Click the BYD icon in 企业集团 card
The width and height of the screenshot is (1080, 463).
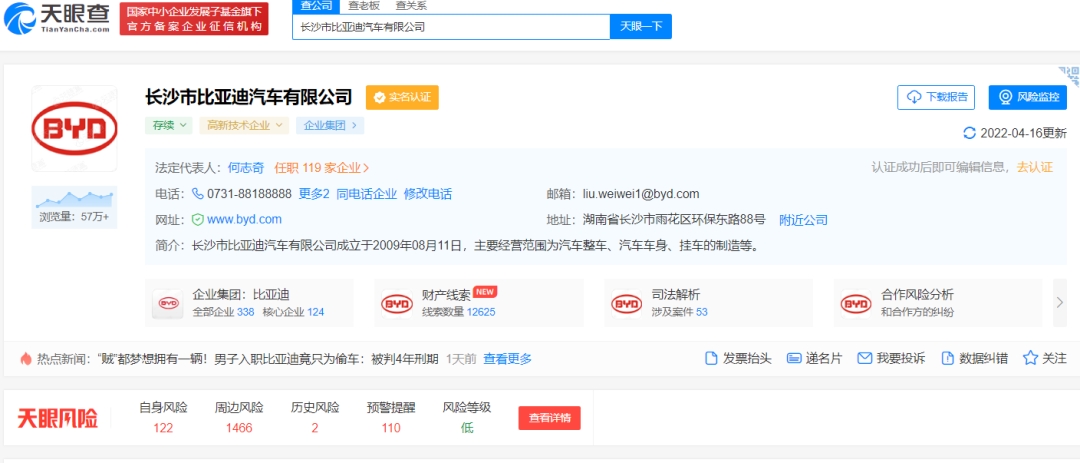pos(168,304)
